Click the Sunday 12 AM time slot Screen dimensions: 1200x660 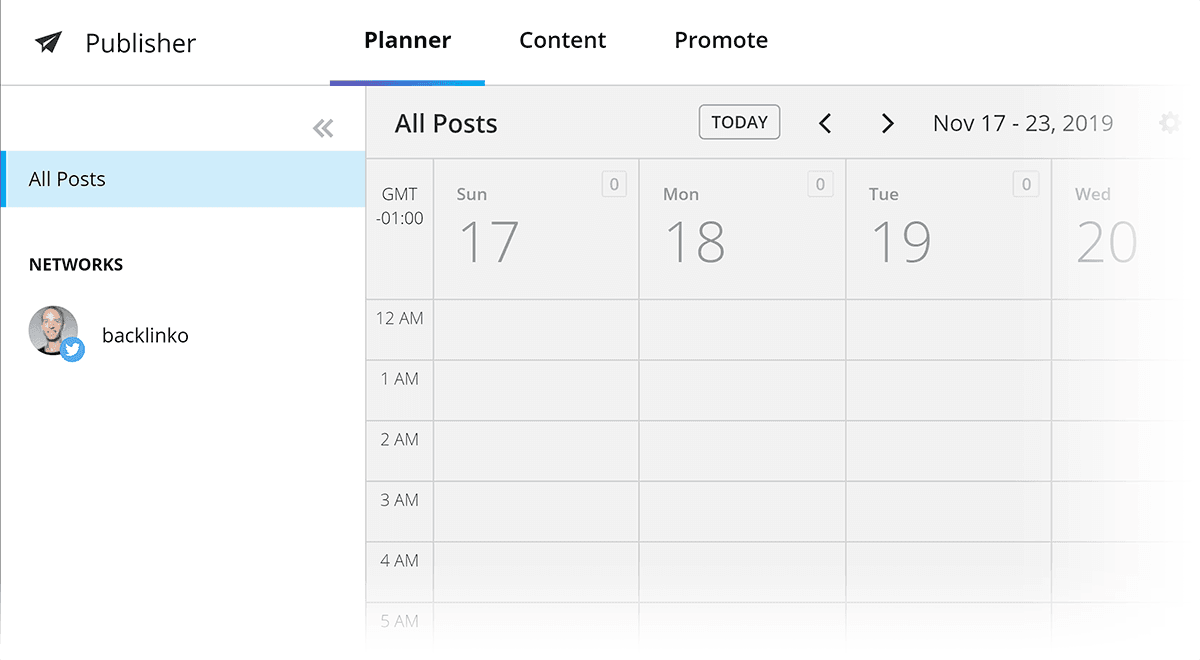[x=536, y=330]
